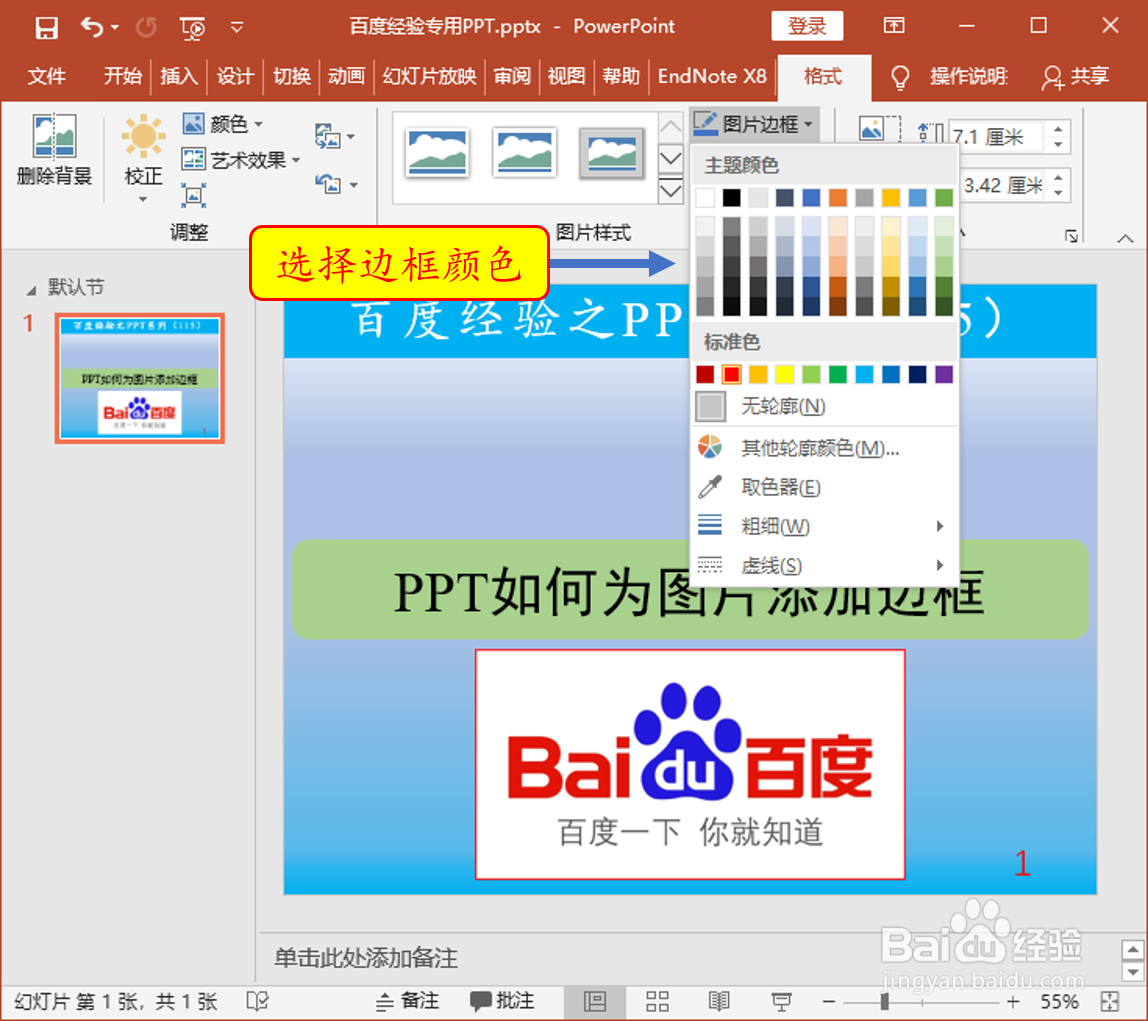Image resolution: width=1148 pixels, height=1021 pixels.
Task: Choose the 取色器(E) eyedropper
Action: pyautogui.click(x=824, y=487)
